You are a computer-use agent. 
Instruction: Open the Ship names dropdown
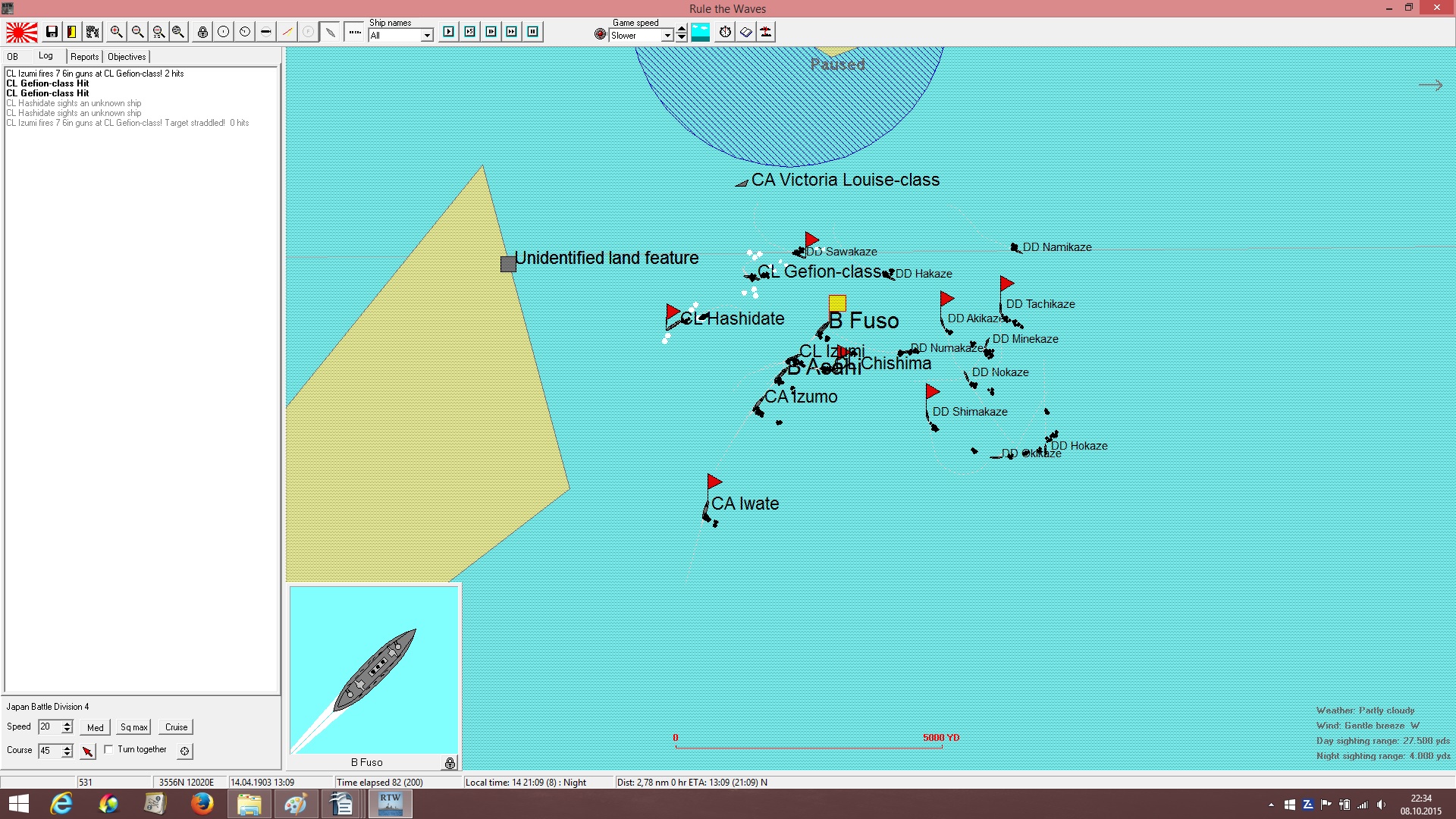[427, 36]
